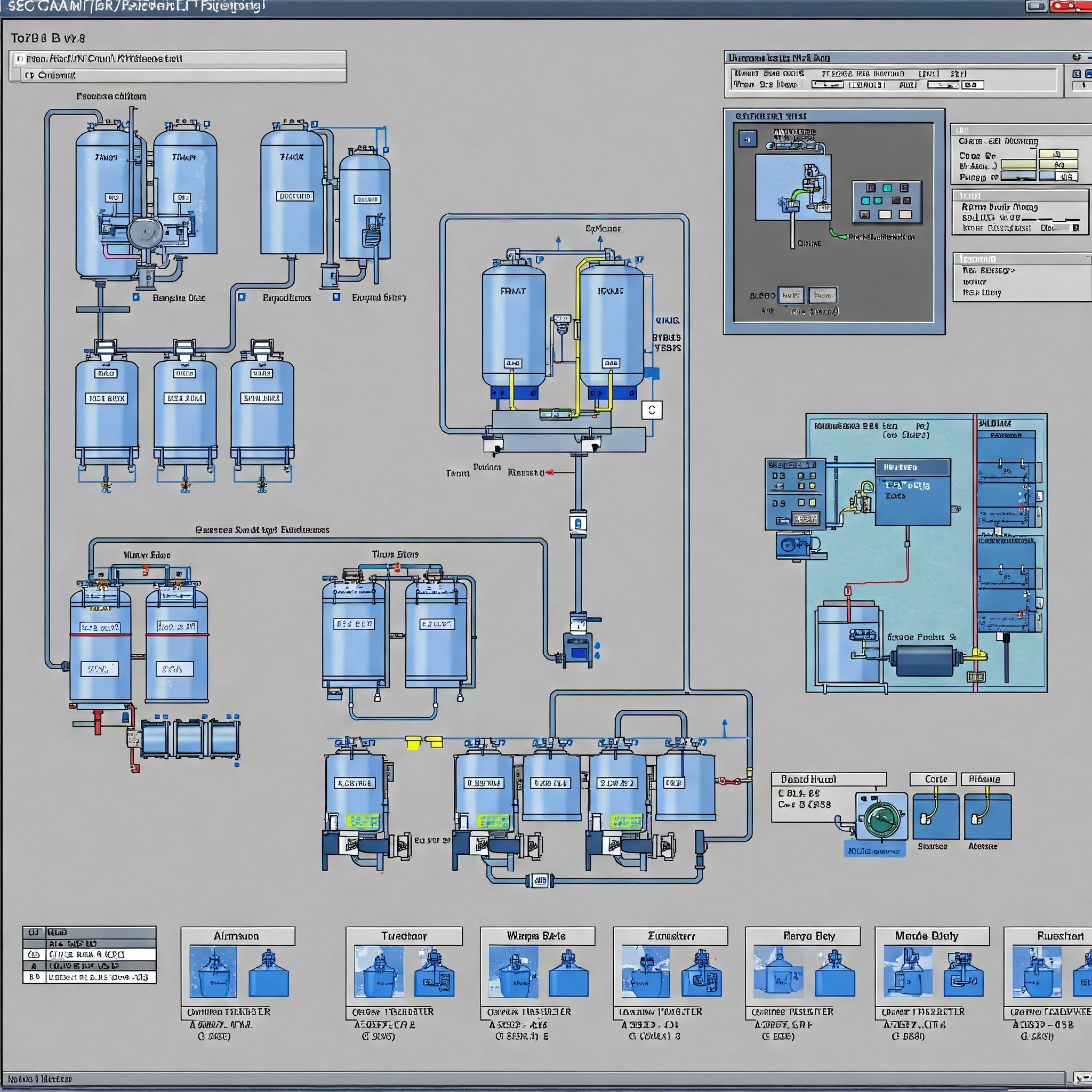Select the white square rotate icon
This screenshot has width=1092, height=1092.
click(x=652, y=410)
